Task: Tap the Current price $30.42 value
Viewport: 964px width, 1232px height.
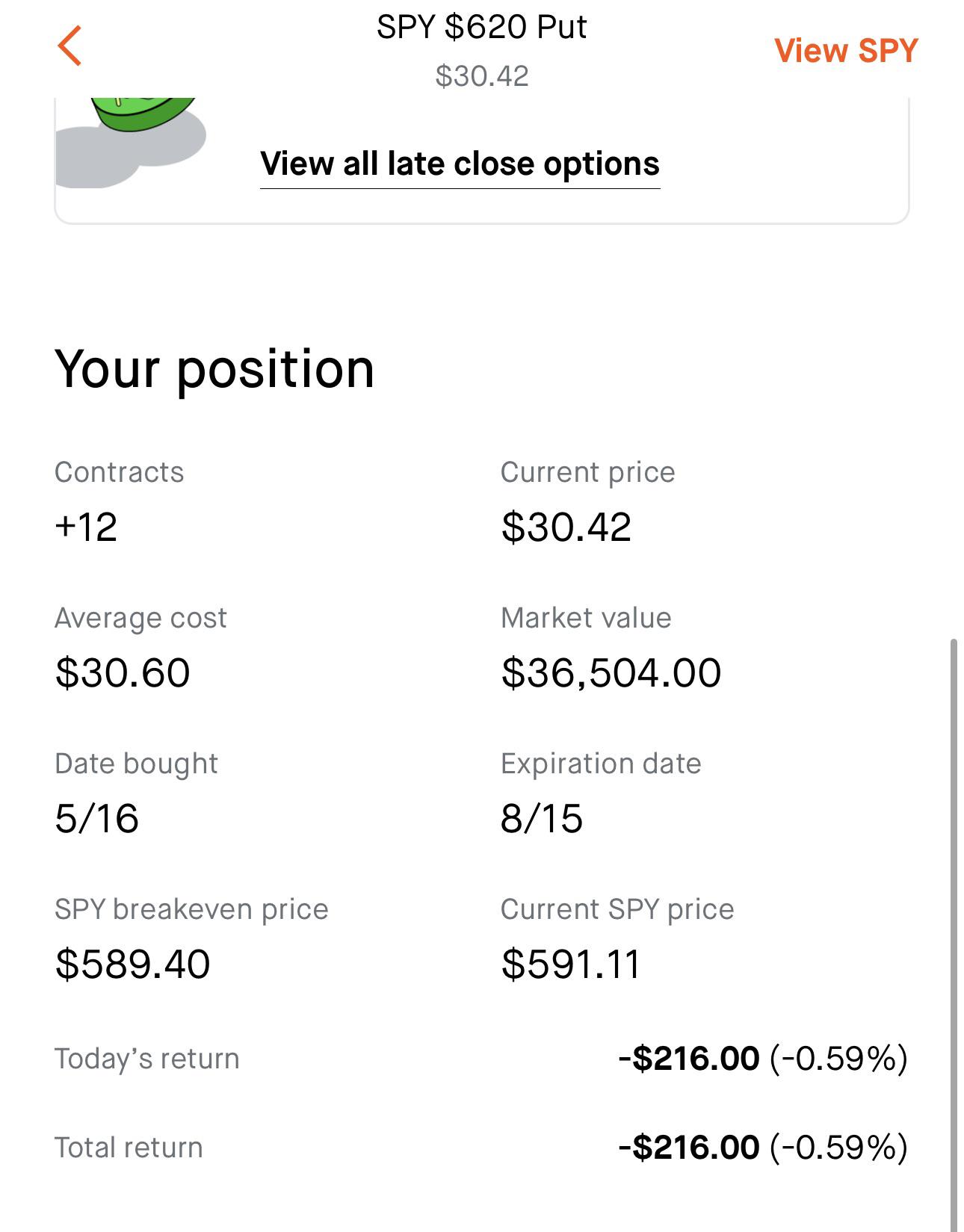Action: coord(566,527)
